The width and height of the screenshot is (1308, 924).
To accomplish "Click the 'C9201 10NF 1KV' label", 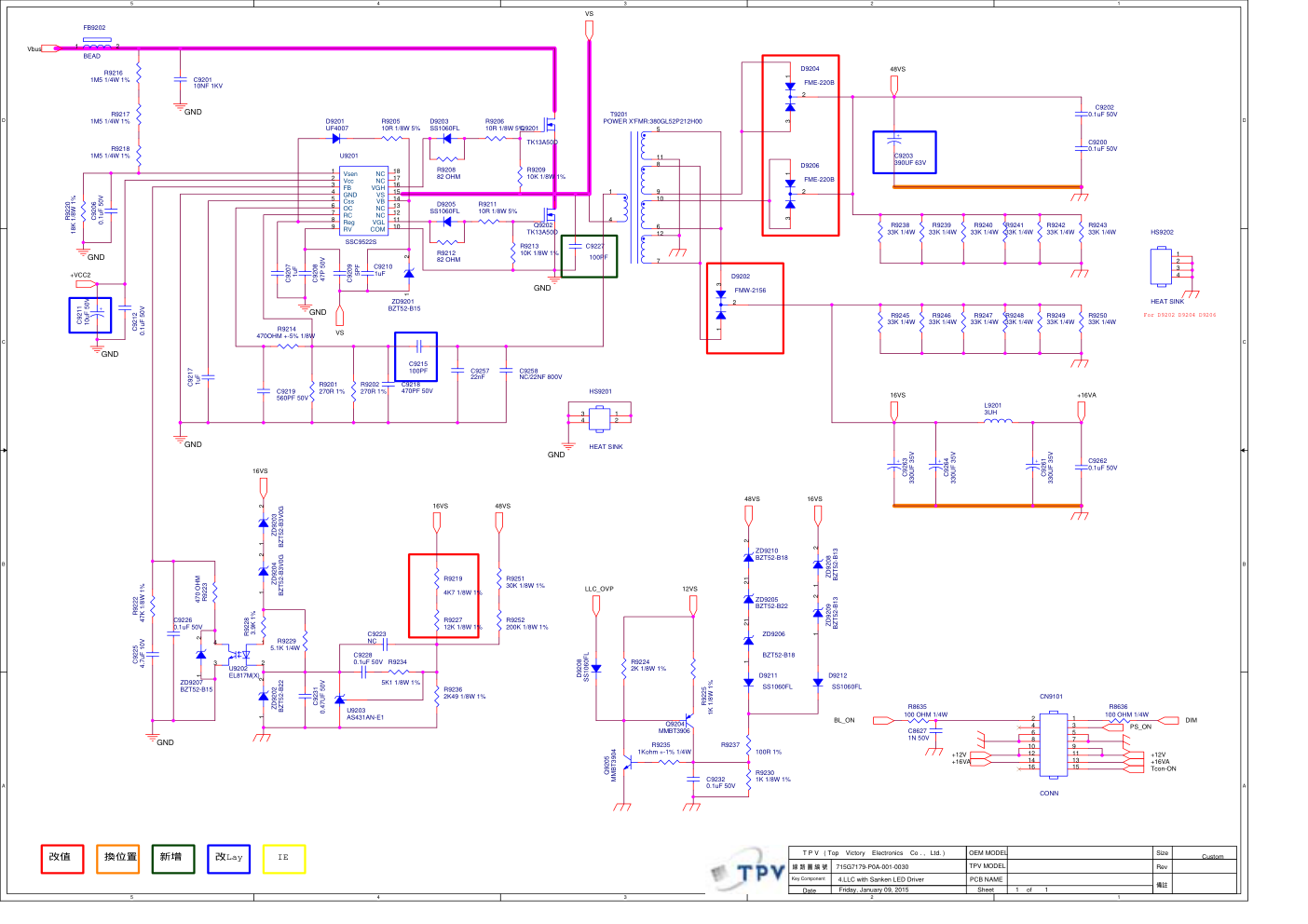I will tap(208, 83).
